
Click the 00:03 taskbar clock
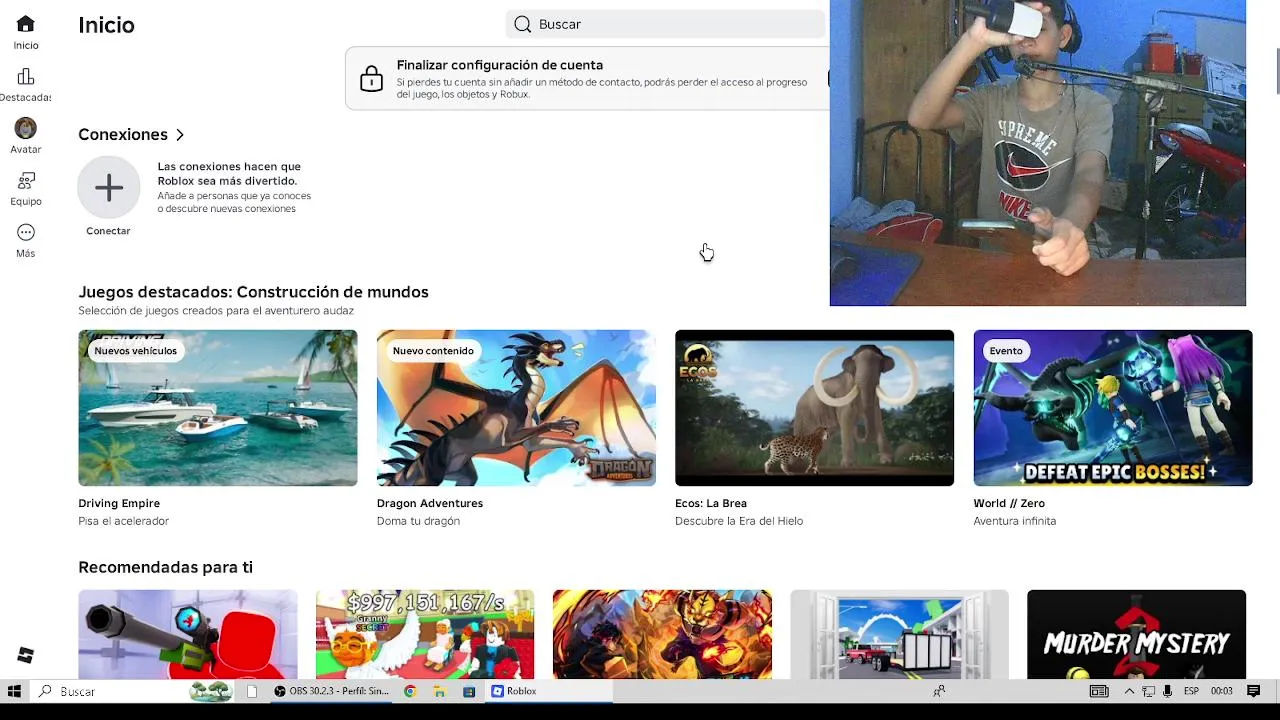(1221, 691)
